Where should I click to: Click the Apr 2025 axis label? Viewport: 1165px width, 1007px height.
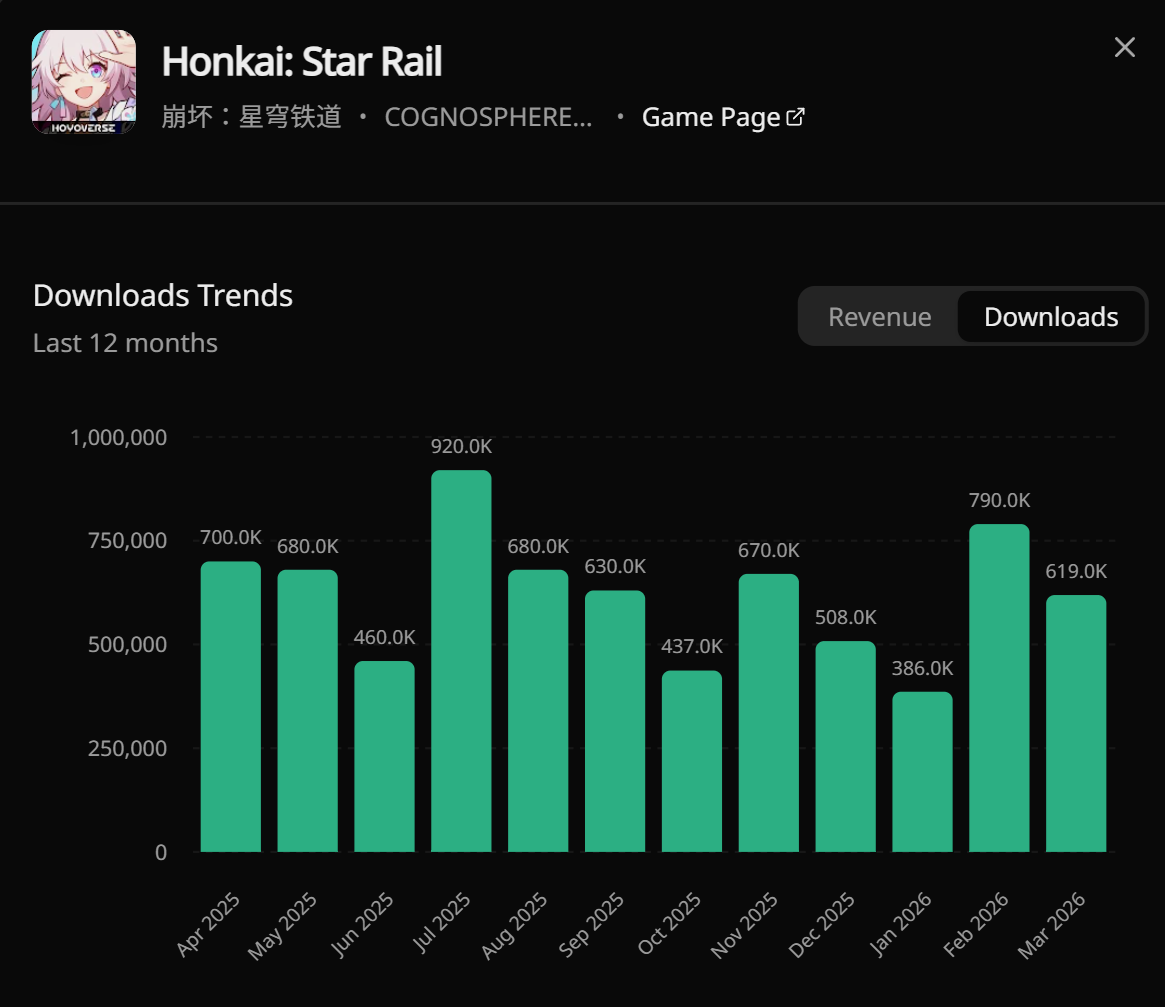pyautogui.click(x=208, y=924)
